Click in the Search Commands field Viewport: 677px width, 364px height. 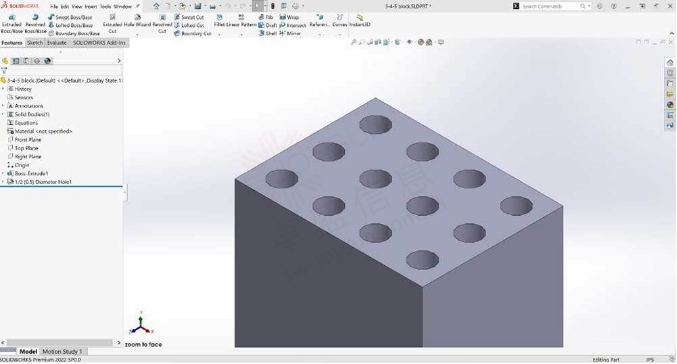(550, 6)
